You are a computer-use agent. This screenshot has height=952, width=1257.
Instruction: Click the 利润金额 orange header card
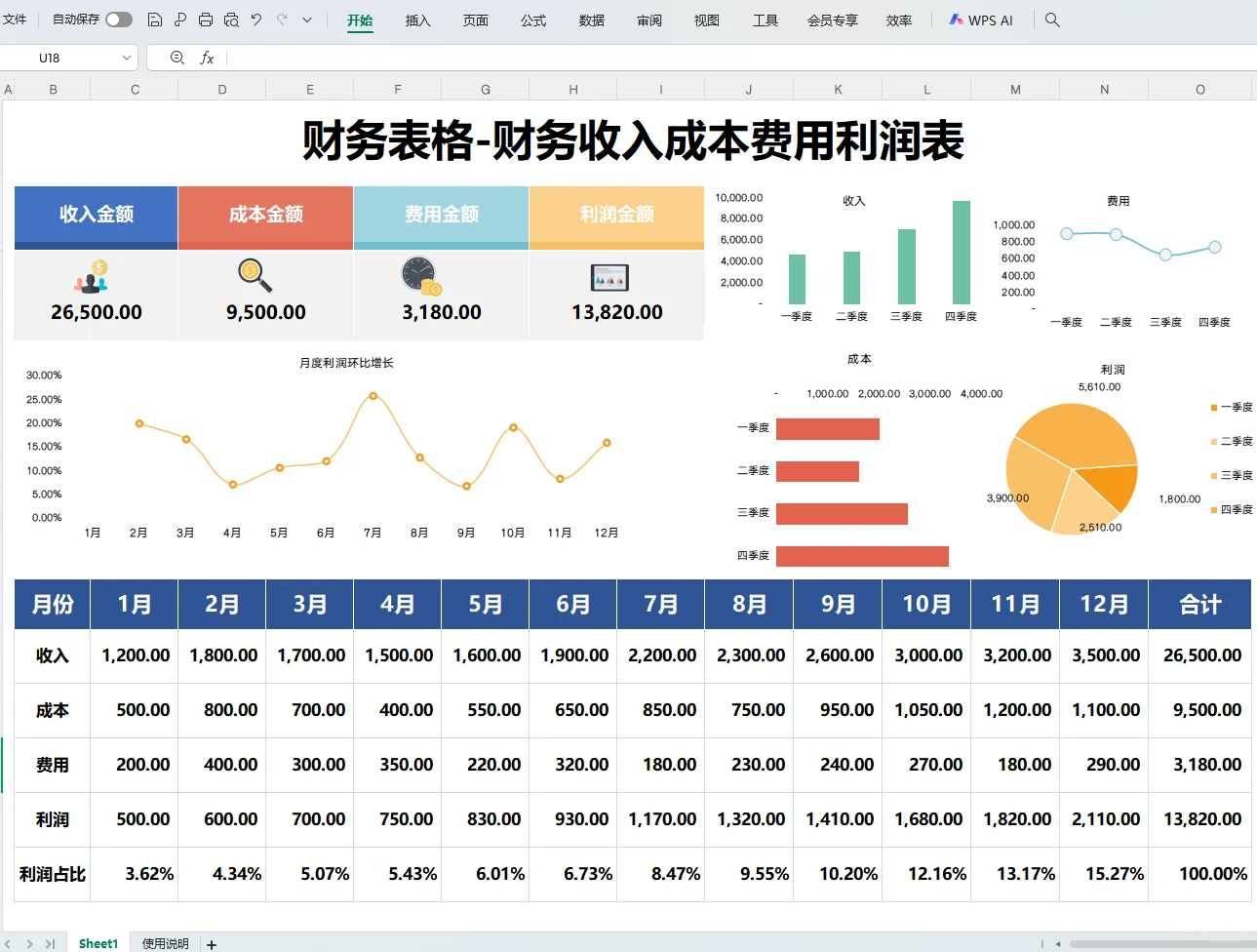616,217
